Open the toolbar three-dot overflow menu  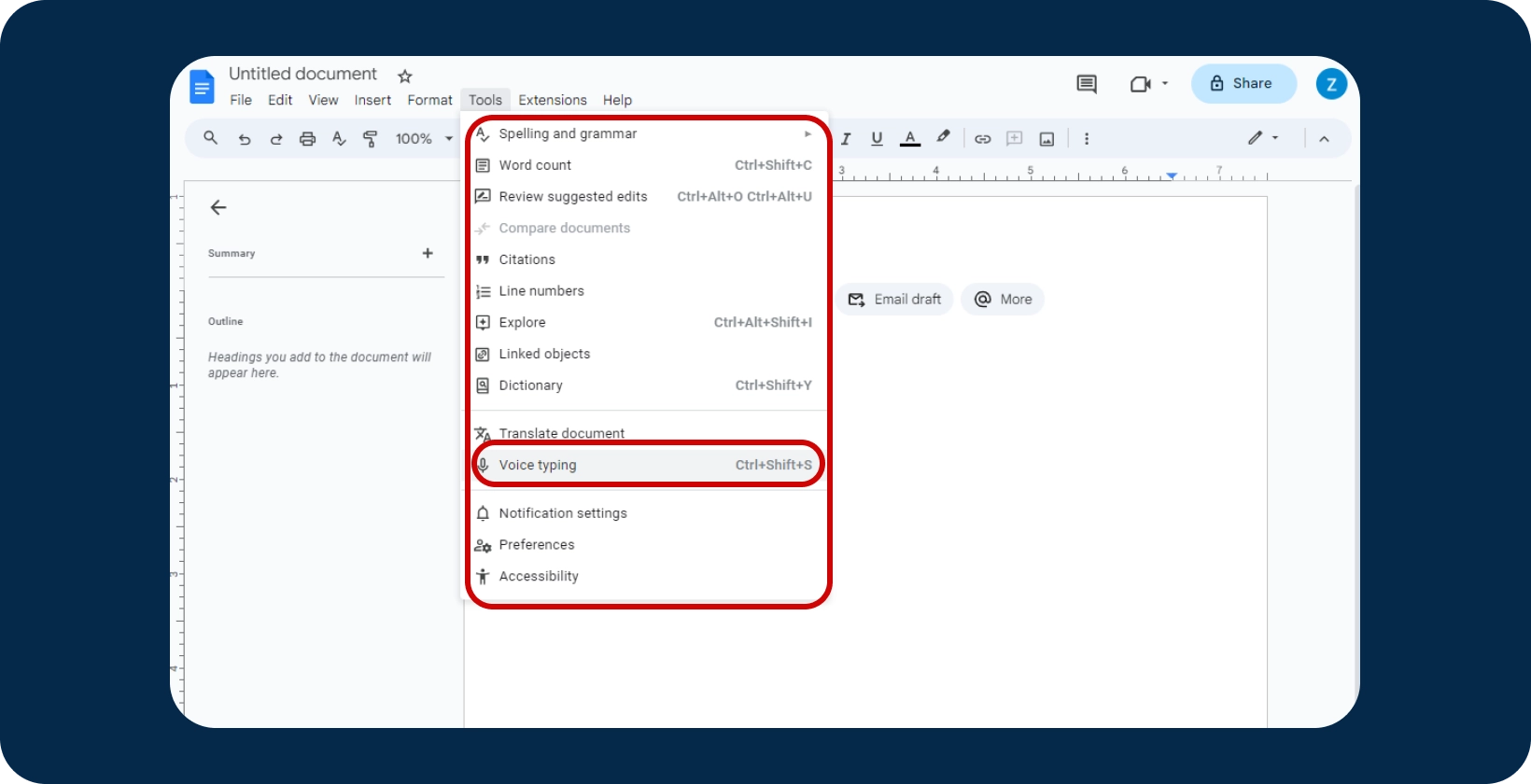[1087, 139]
